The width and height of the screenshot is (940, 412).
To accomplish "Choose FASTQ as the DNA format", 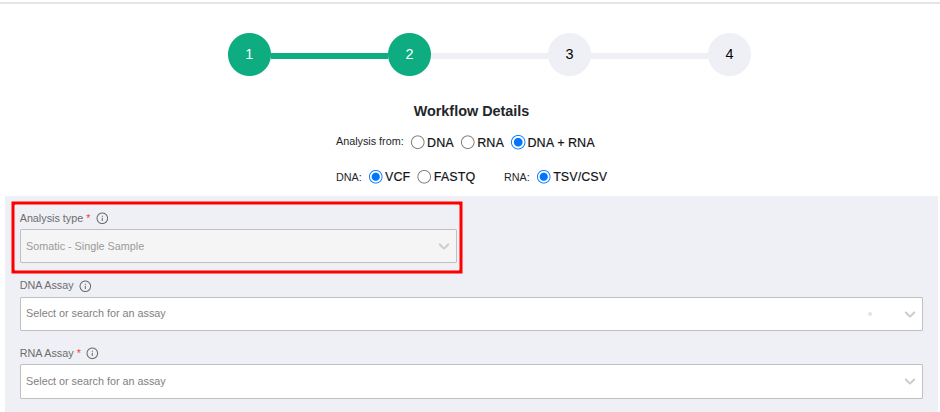I will click(425, 177).
